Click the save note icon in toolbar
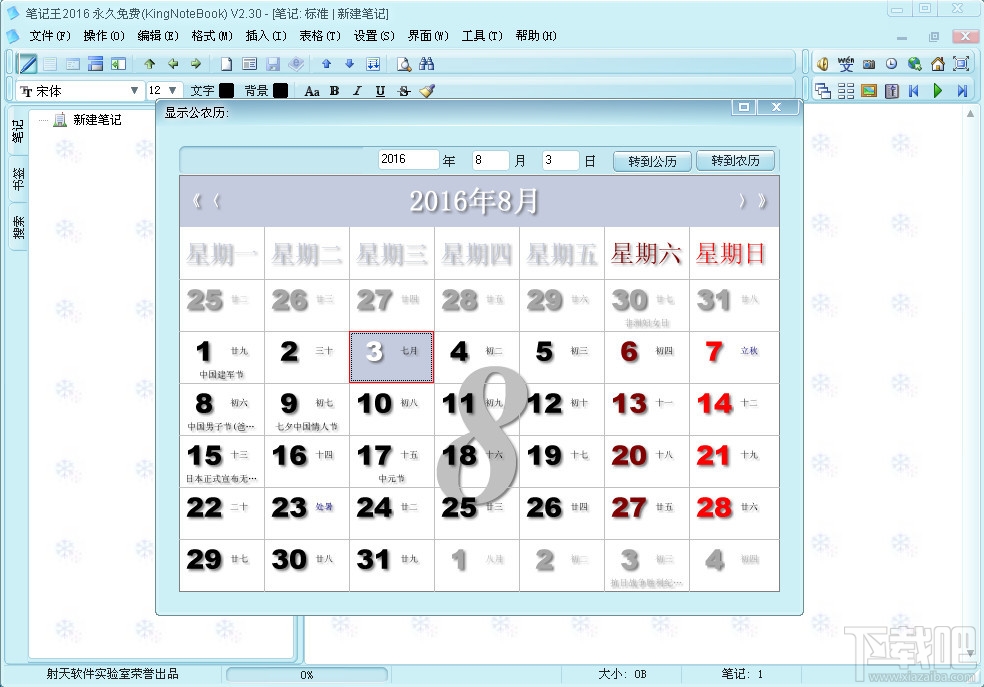The height and width of the screenshot is (687, 984). pyautogui.click(x=273, y=64)
